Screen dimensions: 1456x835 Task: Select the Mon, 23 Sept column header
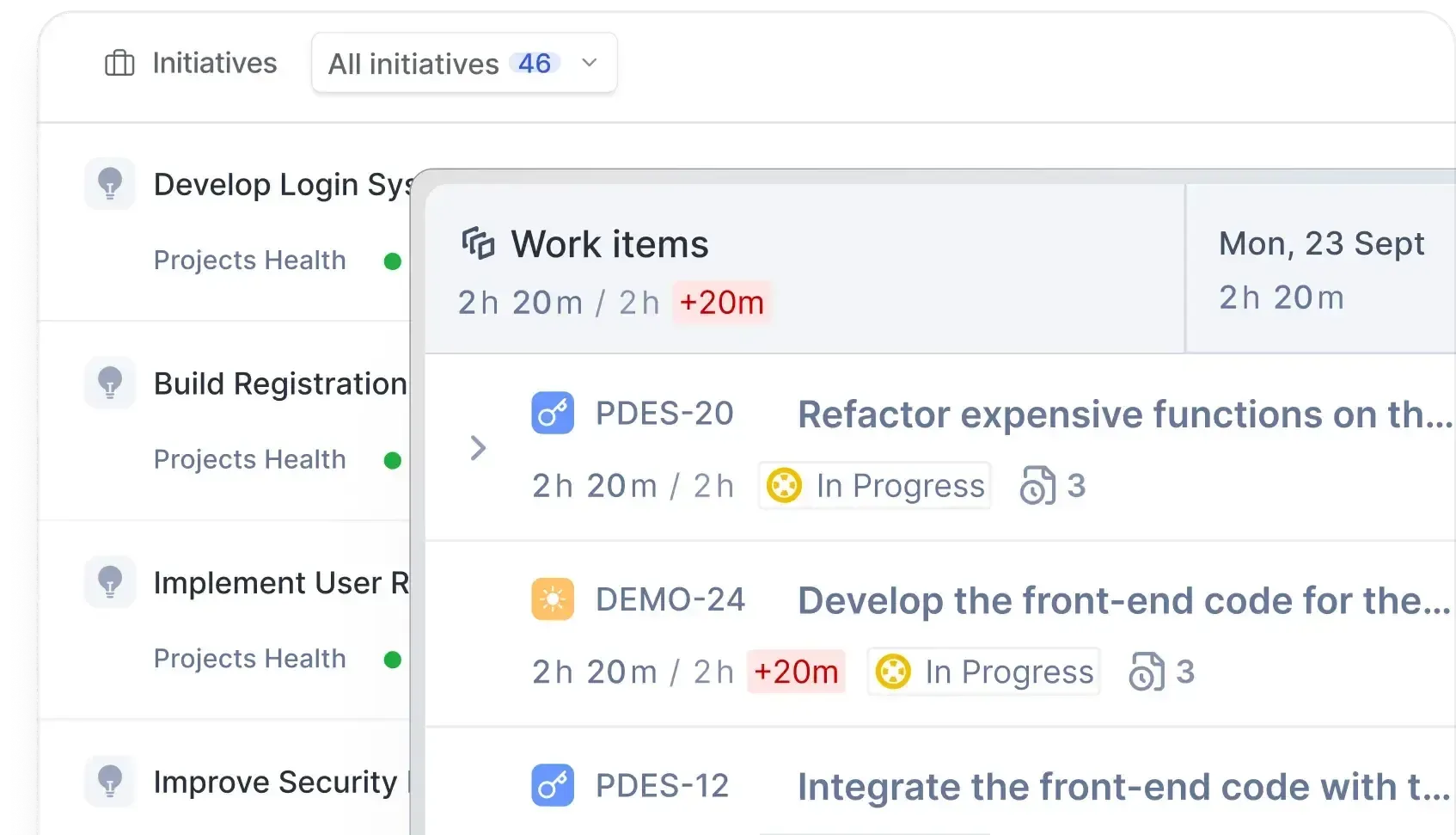[1321, 243]
